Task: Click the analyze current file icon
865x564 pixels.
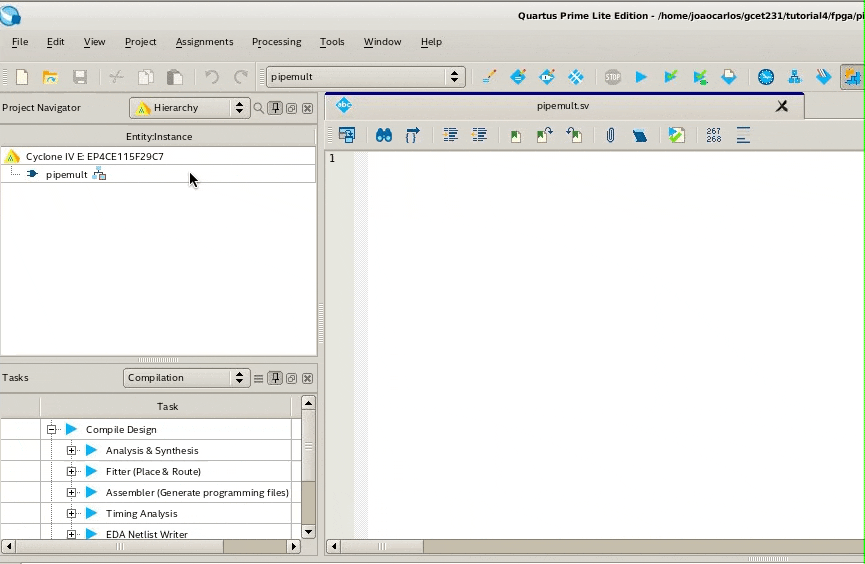Action: pyautogui.click(x=676, y=135)
